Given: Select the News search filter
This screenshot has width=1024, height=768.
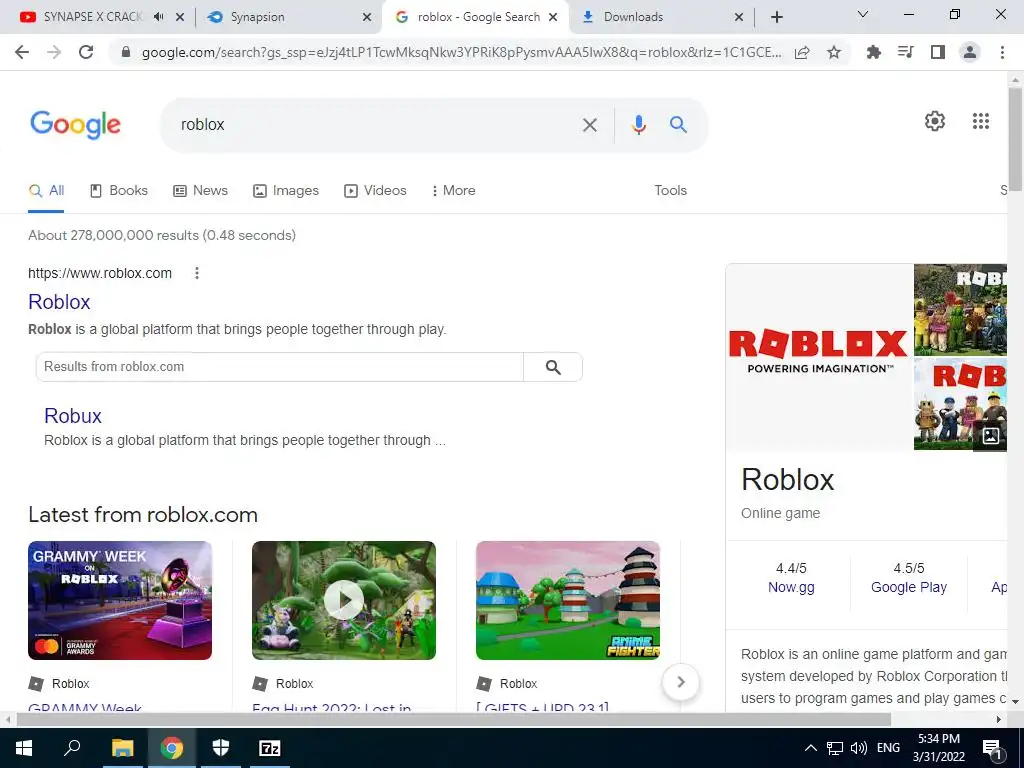Looking at the screenshot, I should (x=200, y=191).
